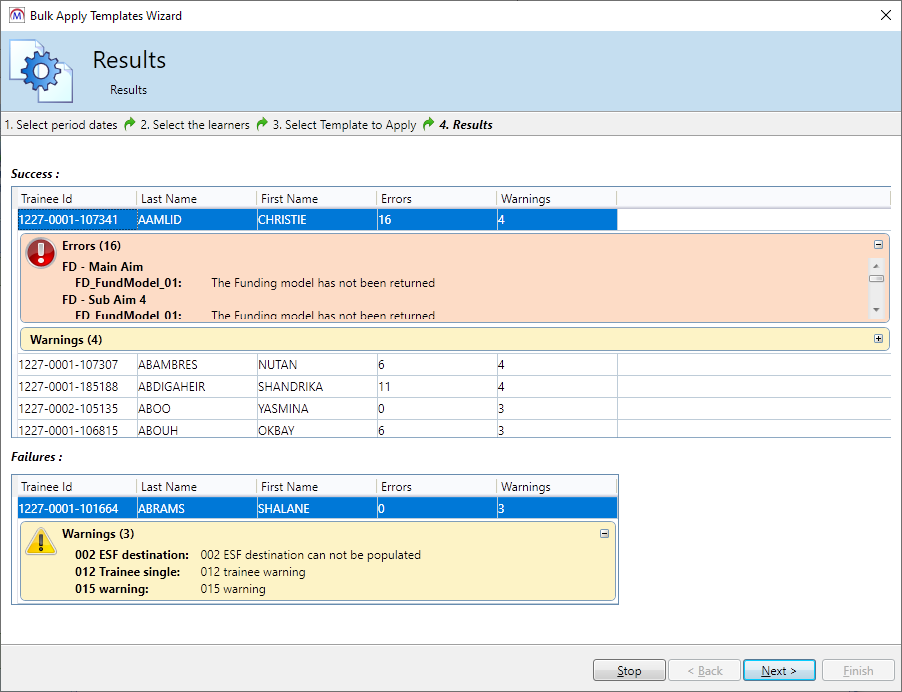Screen dimensions: 902x692
Task: Click the red error icon beside Errors (16)
Action: pyautogui.click(x=41, y=253)
